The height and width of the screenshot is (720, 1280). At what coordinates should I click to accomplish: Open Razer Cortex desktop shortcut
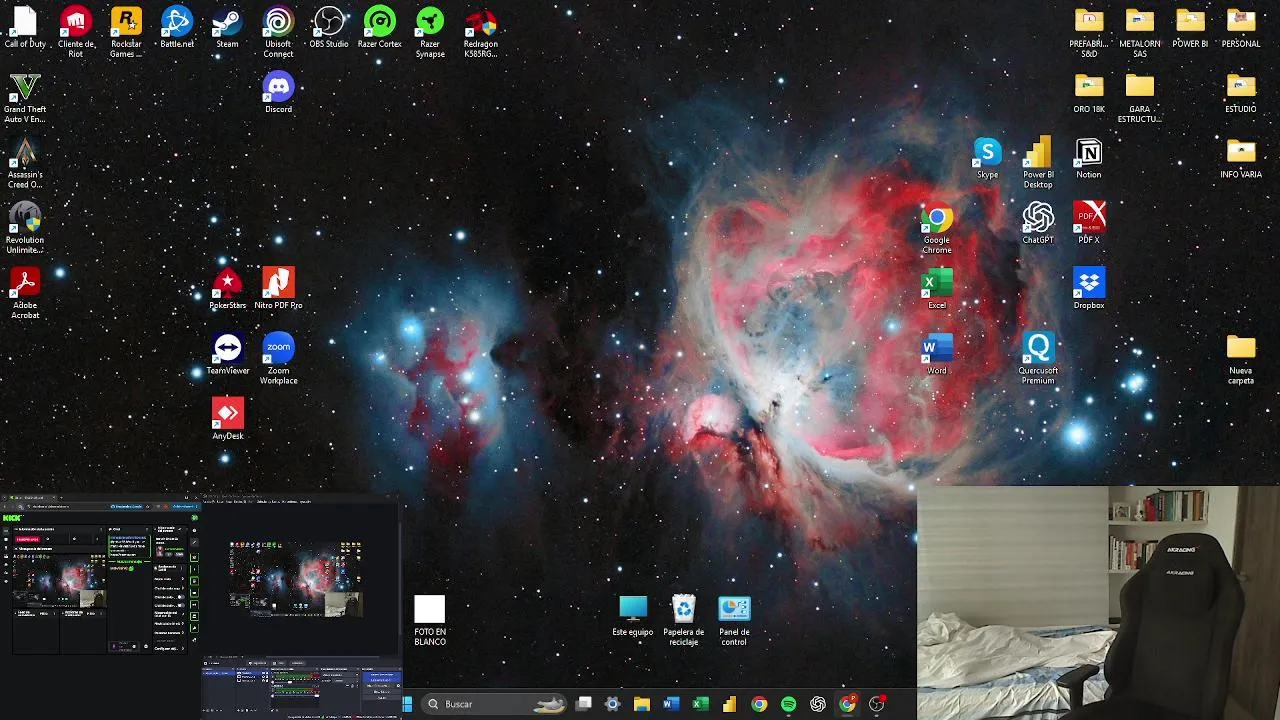coord(380,29)
